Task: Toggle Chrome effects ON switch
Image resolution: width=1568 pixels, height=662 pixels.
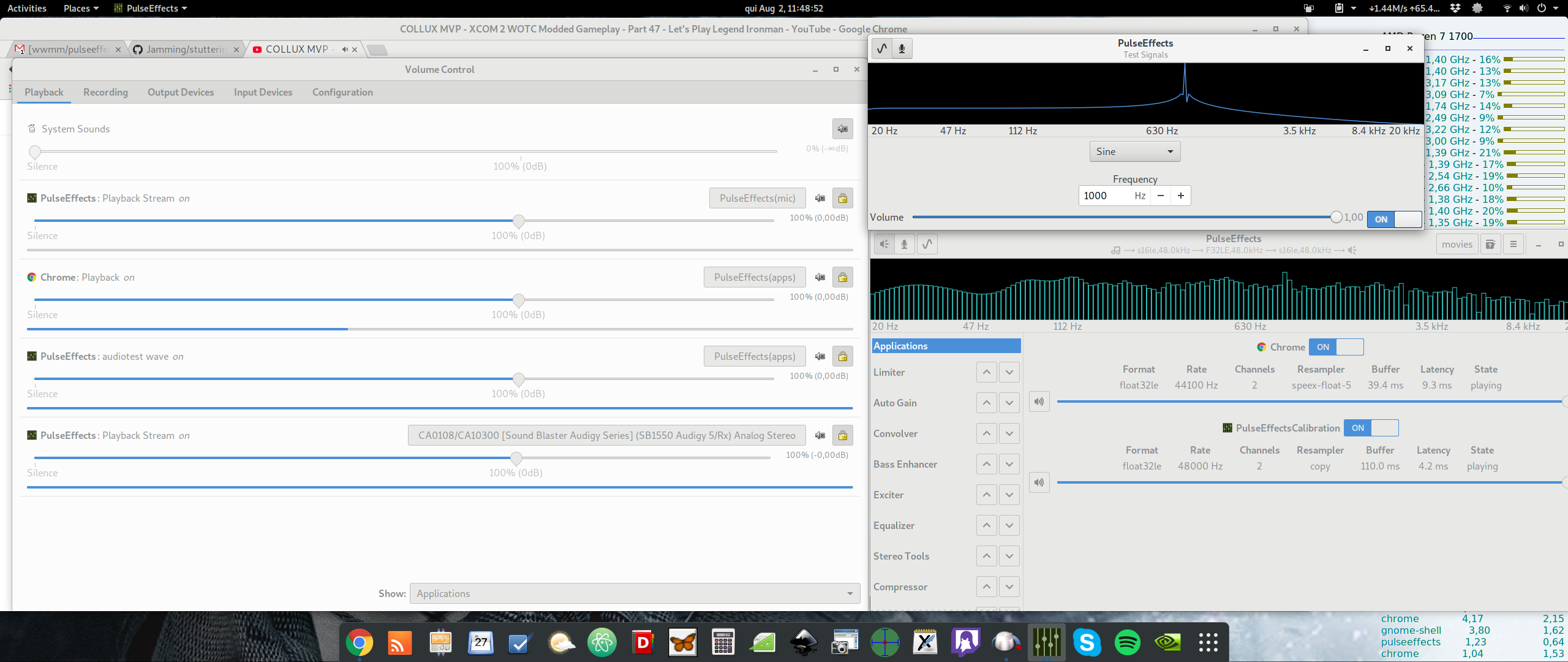Action: (1336, 347)
